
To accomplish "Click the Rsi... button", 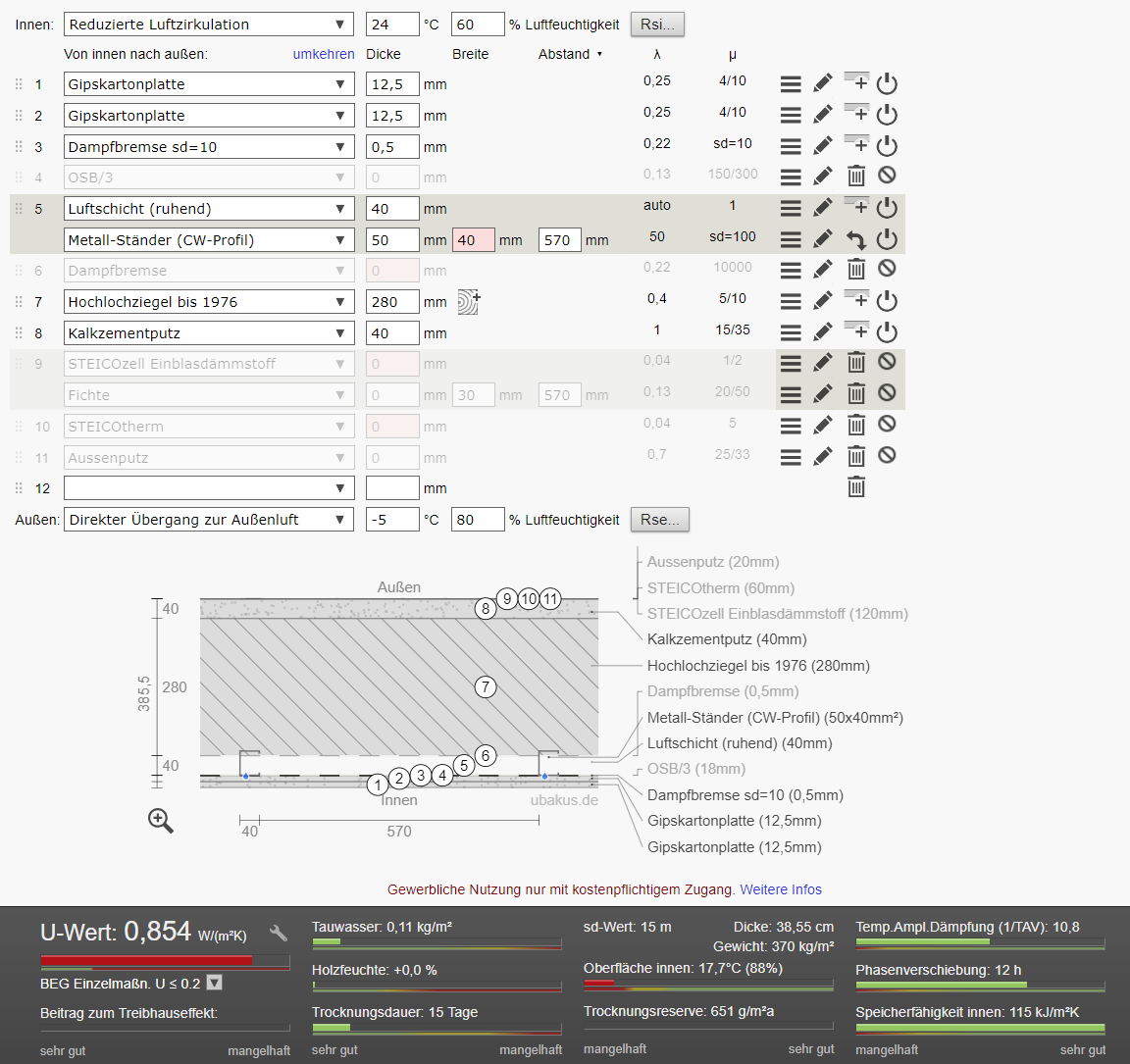I will [657, 25].
